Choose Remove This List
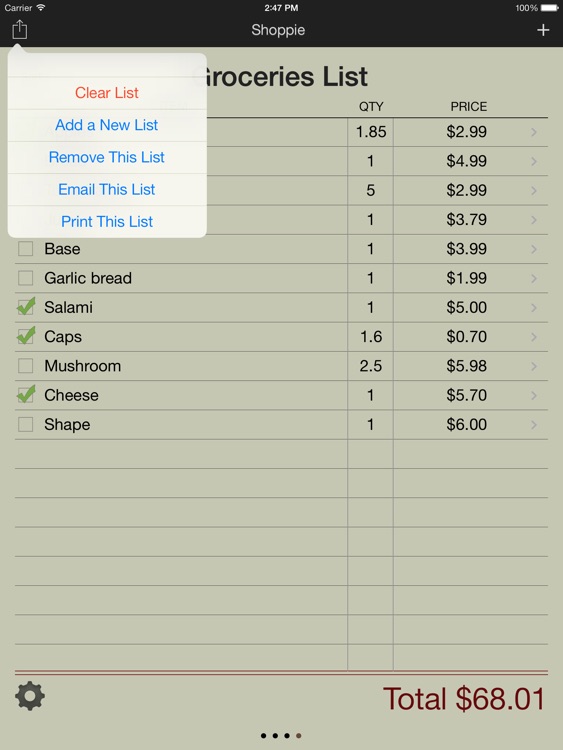563x750 pixels. click(107, 157)
